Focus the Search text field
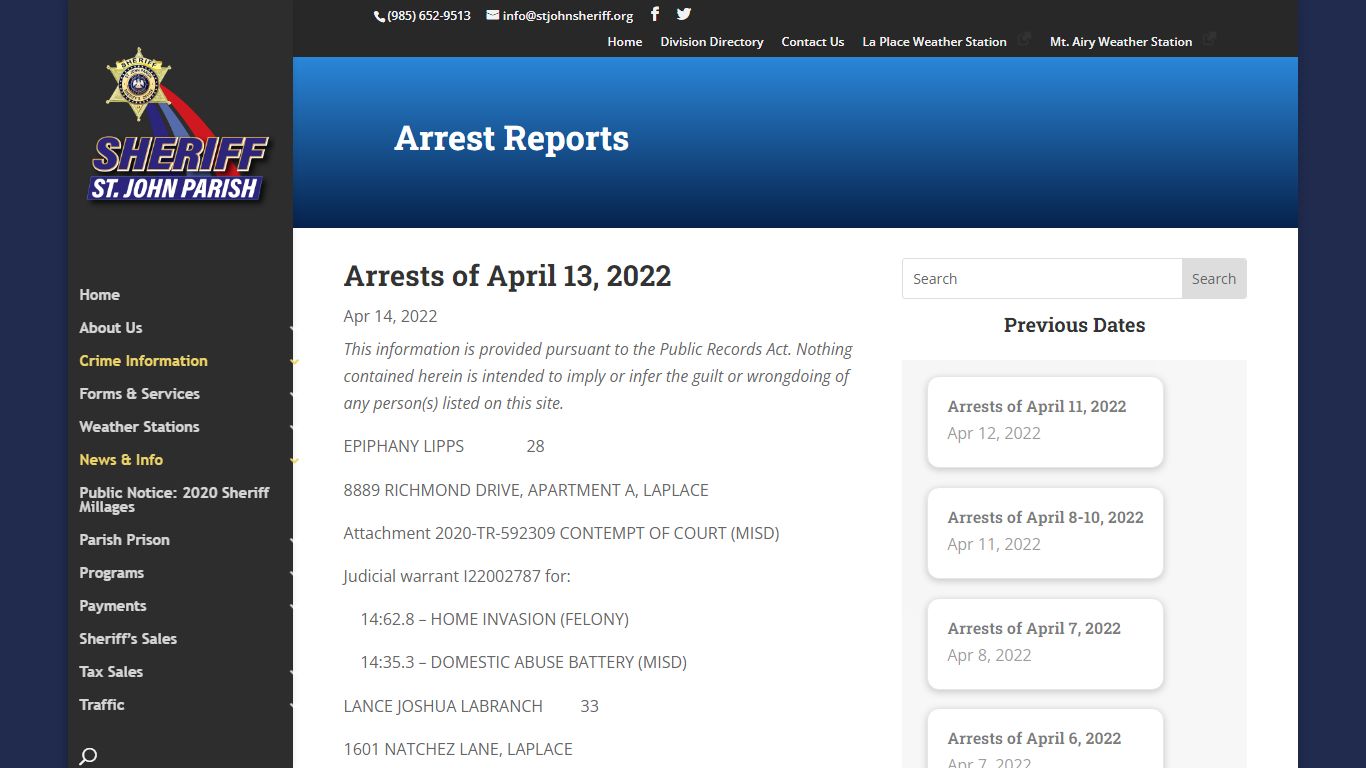The height and width of the screenshot is (768, 1366). point(1042,279)
